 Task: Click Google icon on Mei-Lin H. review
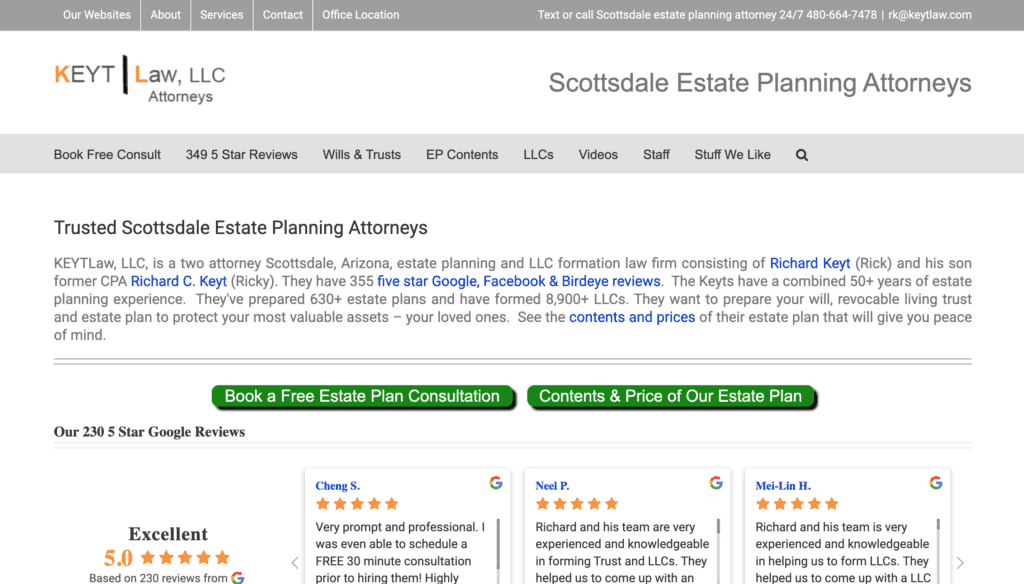936,483
